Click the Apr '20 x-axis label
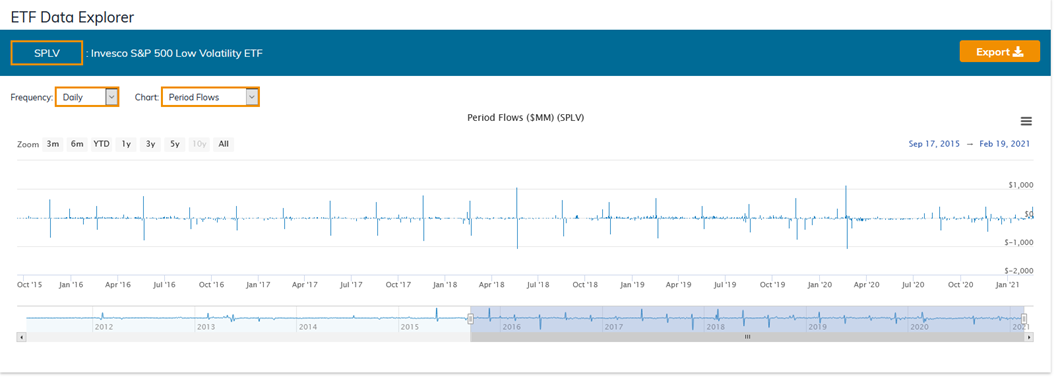 (867, 285)
